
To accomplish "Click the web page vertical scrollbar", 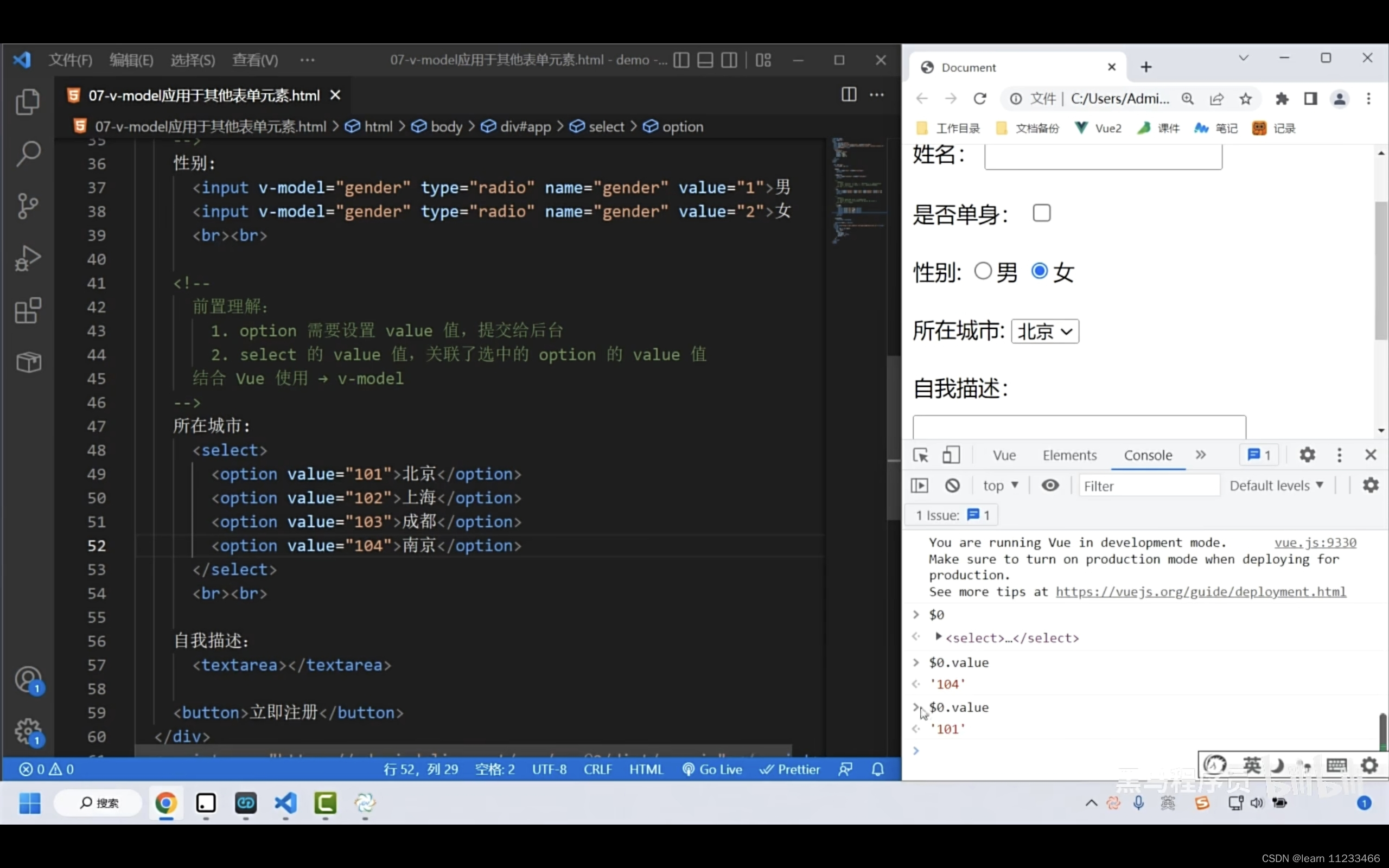I will pos(1380,270).
